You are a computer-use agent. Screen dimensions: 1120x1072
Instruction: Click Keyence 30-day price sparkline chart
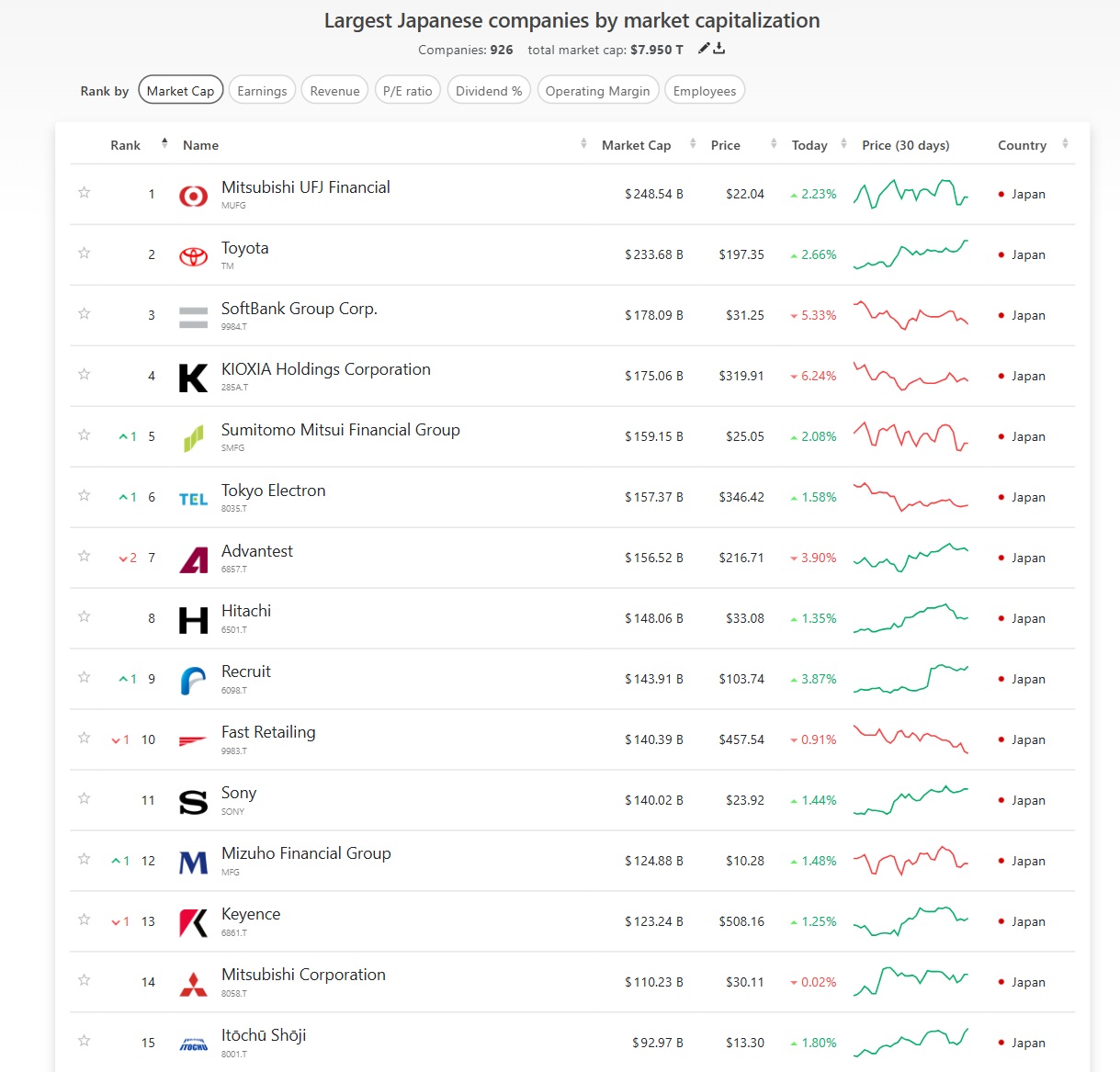point(911,920)
